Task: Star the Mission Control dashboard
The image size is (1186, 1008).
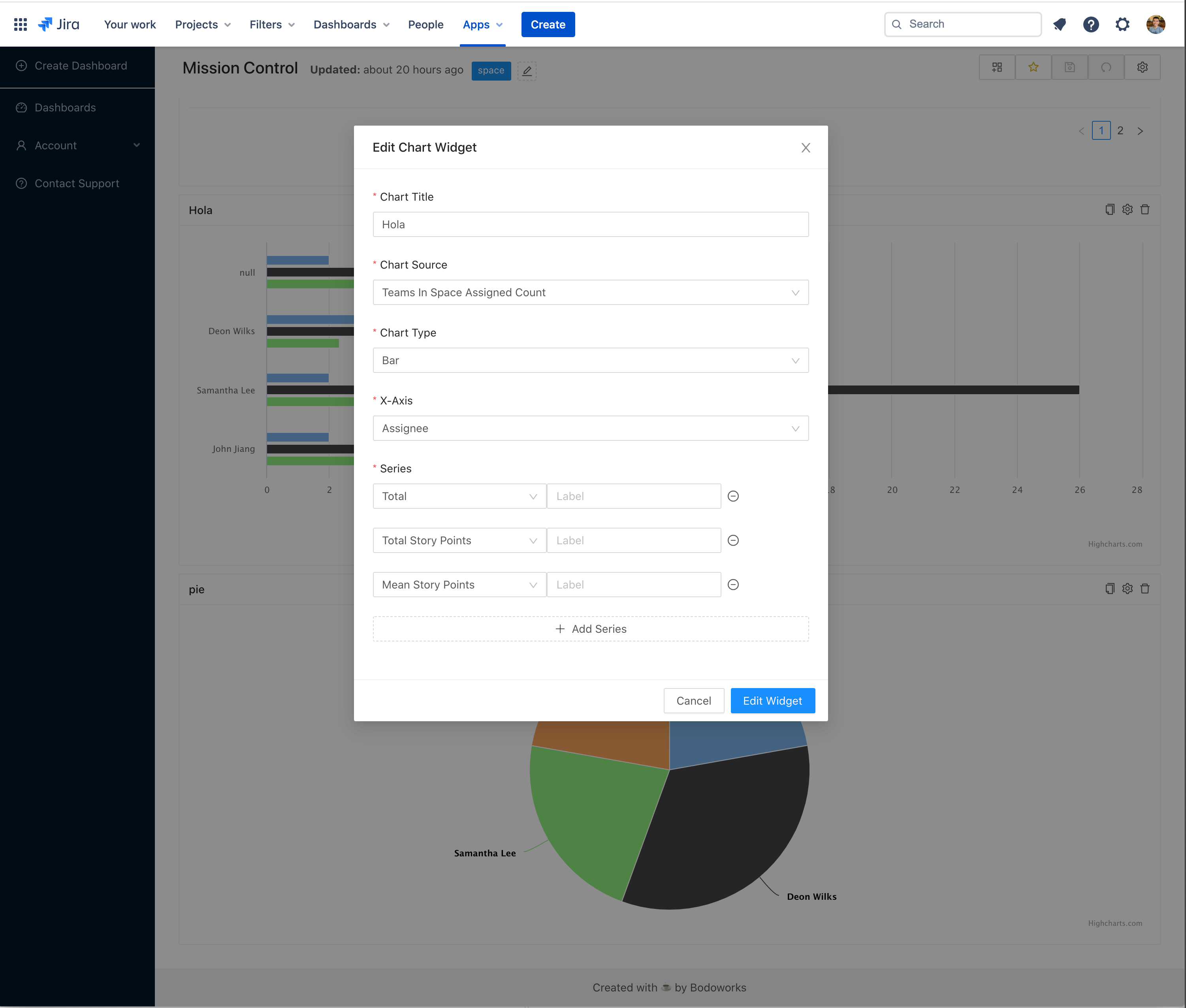Action: tap(1033, 68)
